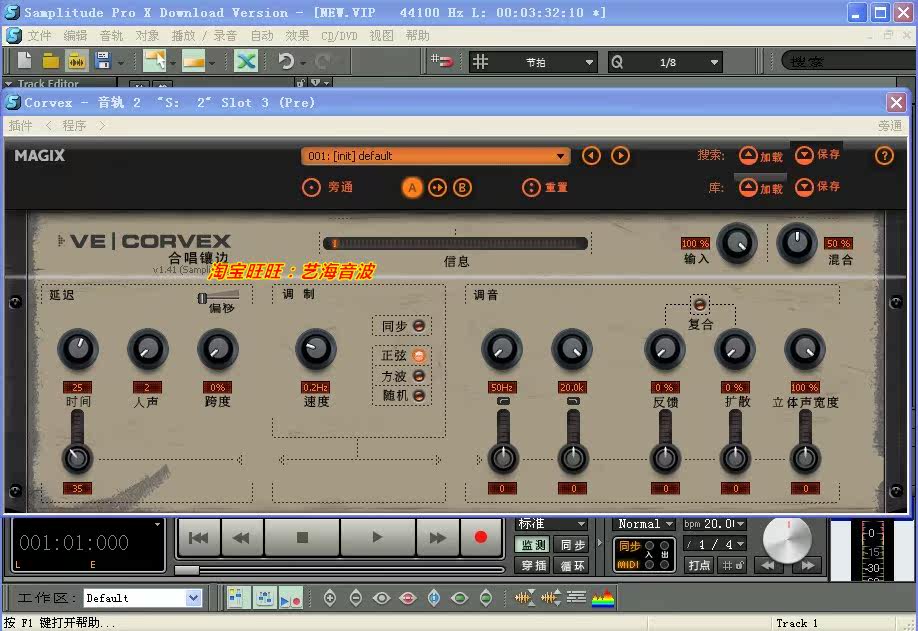Screen dimensions: 918x631
Task: Click the red record button
Action: click(x=481, y=537)
